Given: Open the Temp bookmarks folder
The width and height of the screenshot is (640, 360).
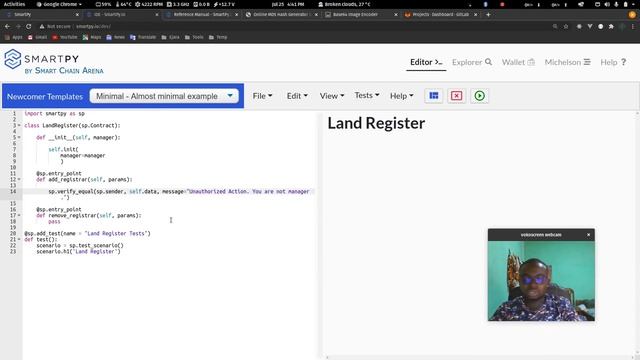Looking at the screenshot, I should [218, 37].
